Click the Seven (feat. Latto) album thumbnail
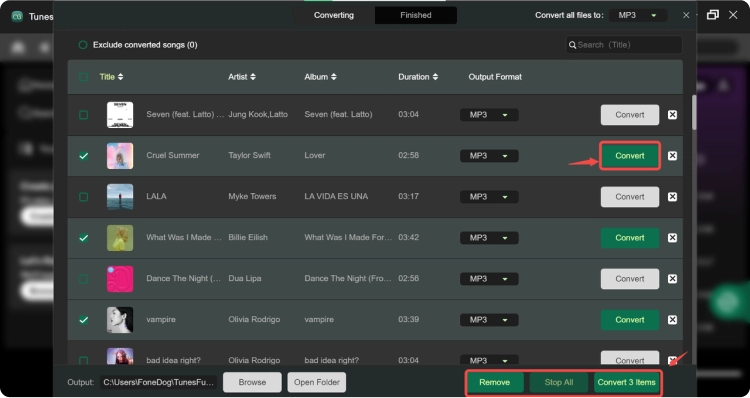The height and width of the screenshot is (398, 750). point(120,115)
